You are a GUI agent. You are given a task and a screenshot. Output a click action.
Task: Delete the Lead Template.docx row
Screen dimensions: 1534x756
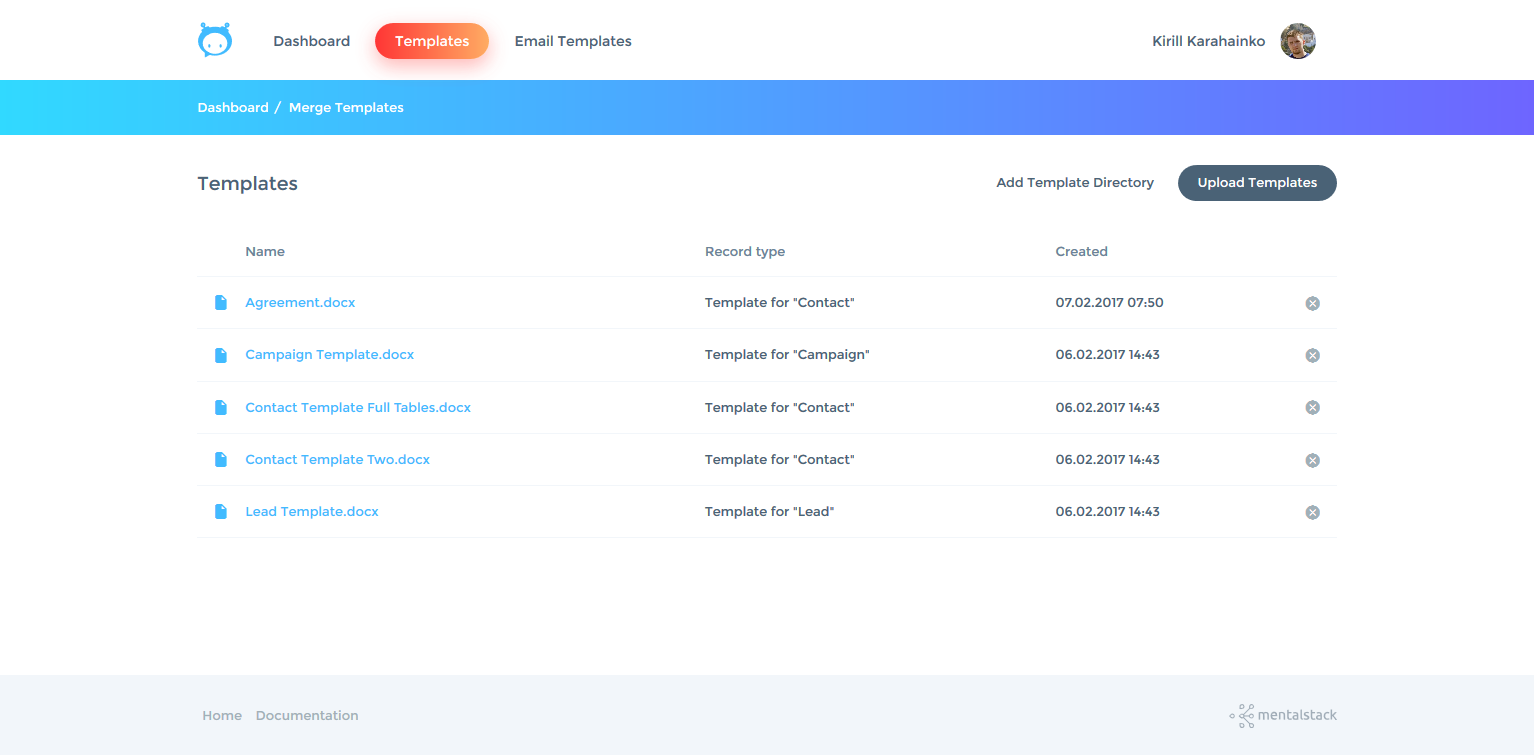tap(1312, 512)
